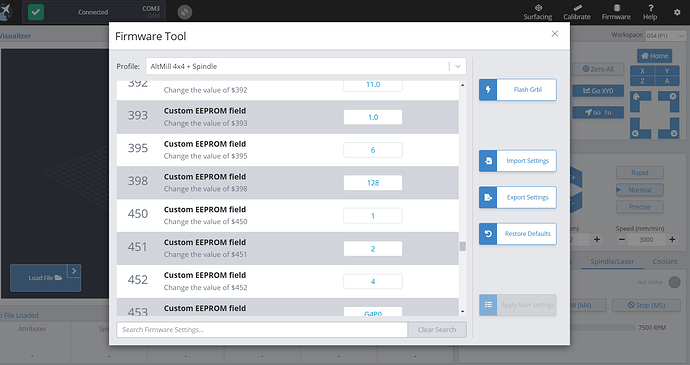
Task: Click the Home button
Action: [654, 56]
